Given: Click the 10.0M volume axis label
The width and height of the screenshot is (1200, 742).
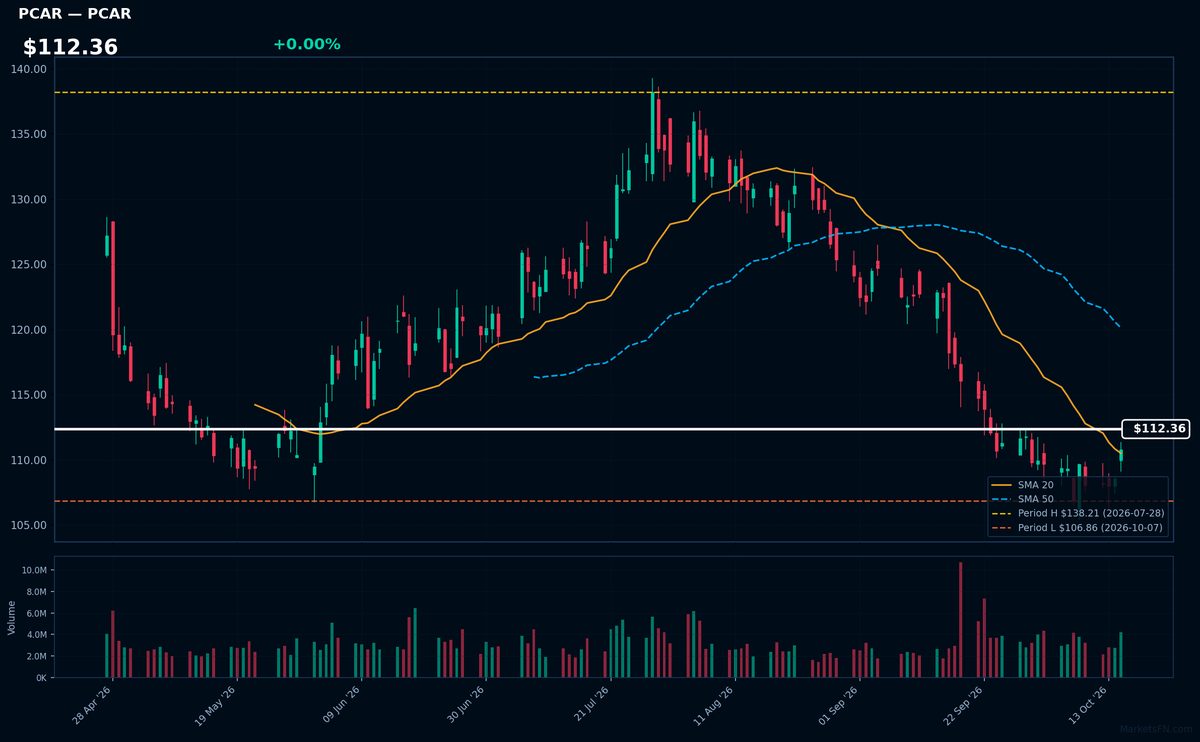Looking at the screenshot, I should click(x=34, y=570).
